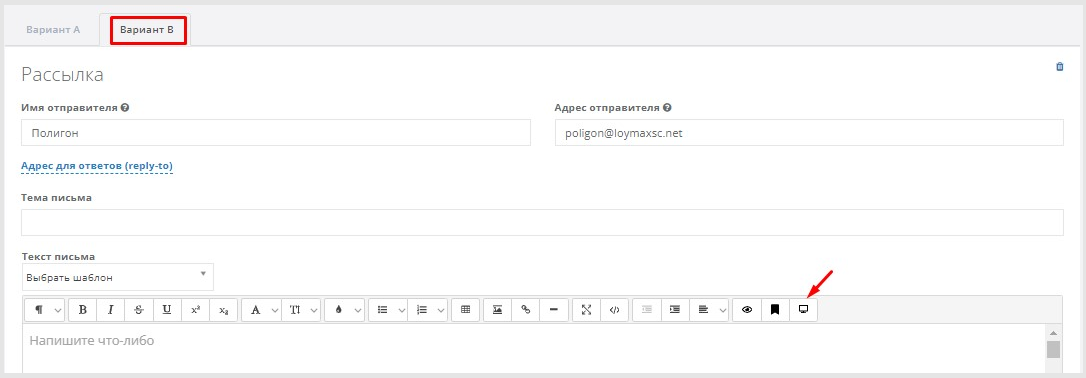Insert a table into the letter
1086x378 pixels.
point(465,310)
